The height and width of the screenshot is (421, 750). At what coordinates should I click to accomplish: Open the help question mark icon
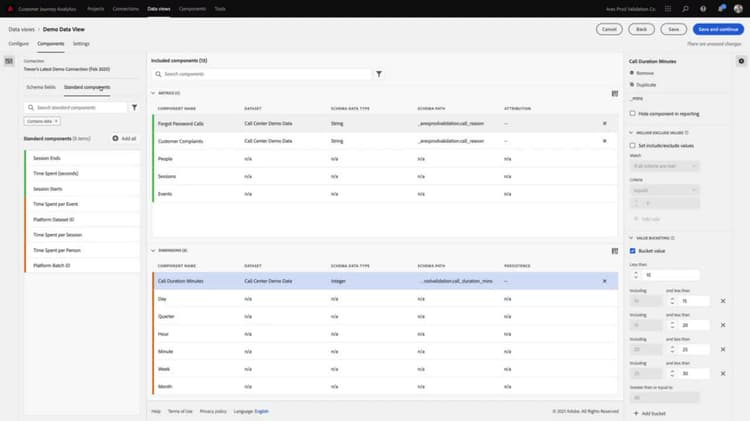pos(703,9)
